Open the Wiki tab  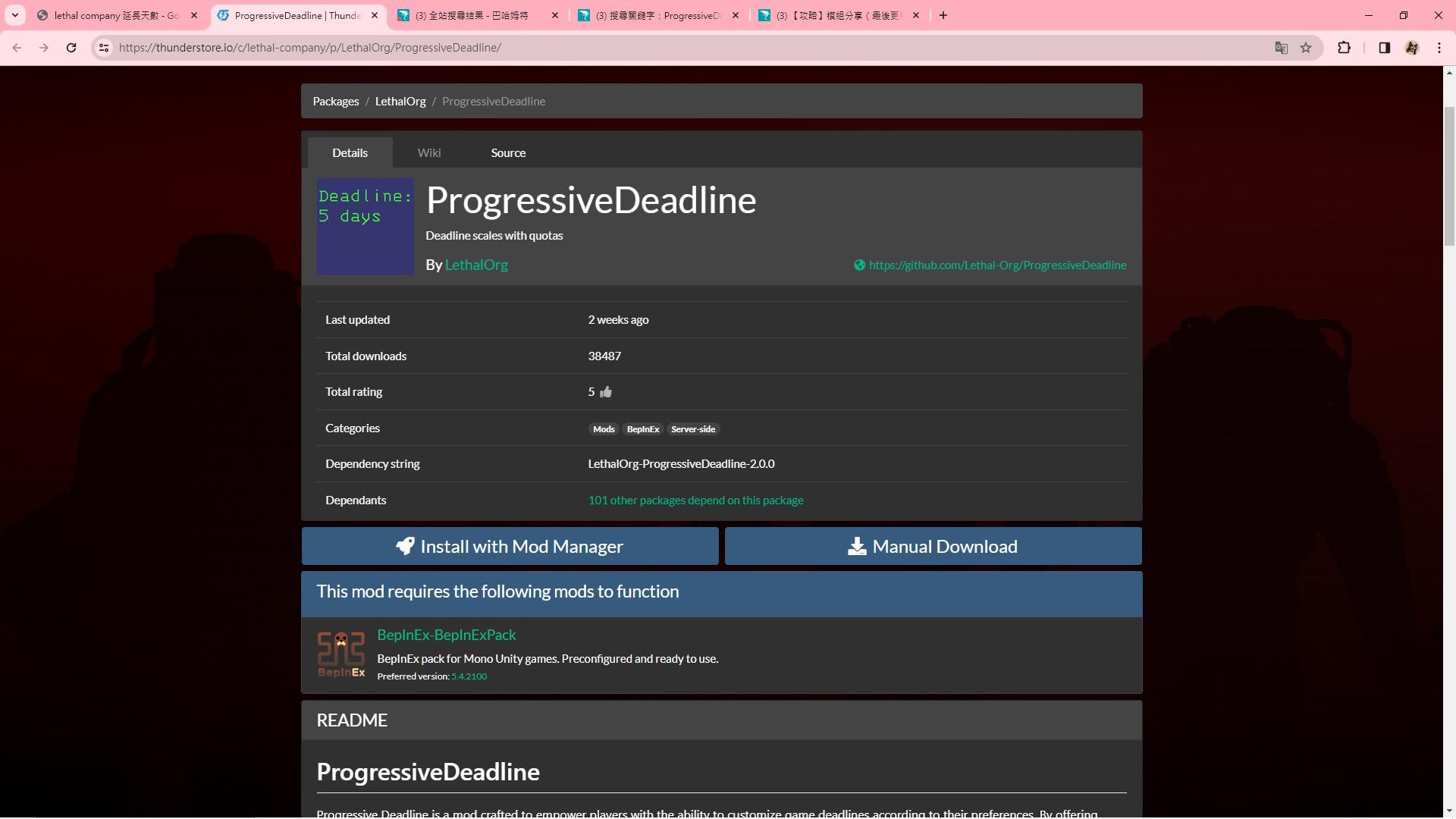(x=429, y=153)
